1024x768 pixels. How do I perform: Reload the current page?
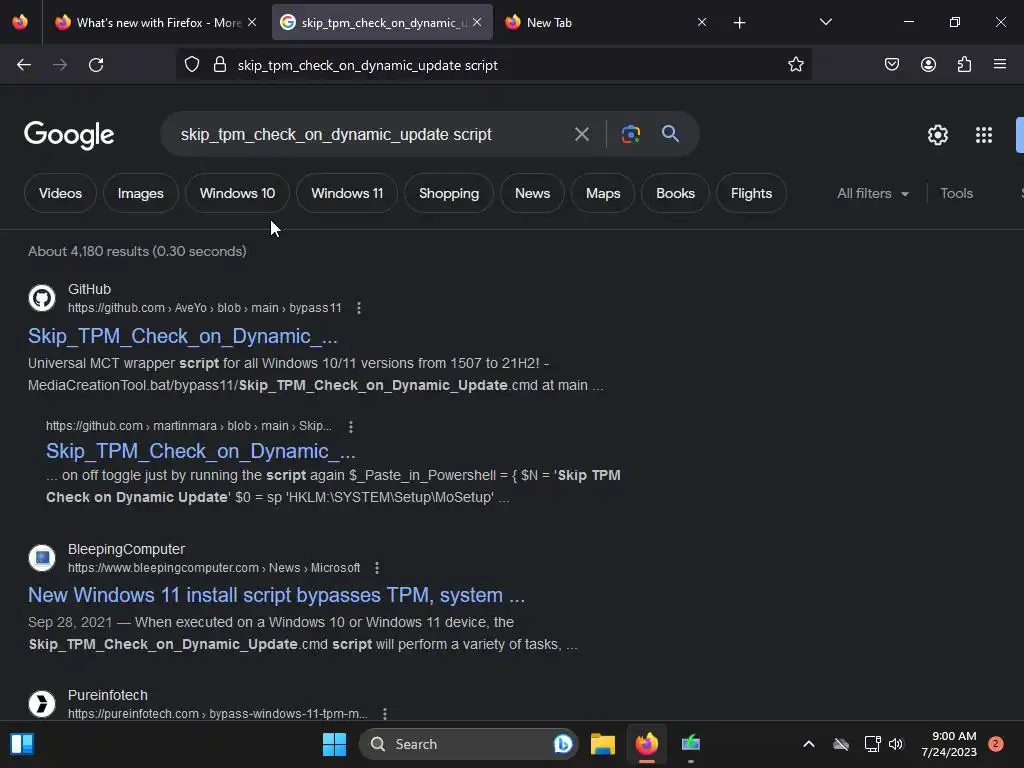(x=96, y=65)
